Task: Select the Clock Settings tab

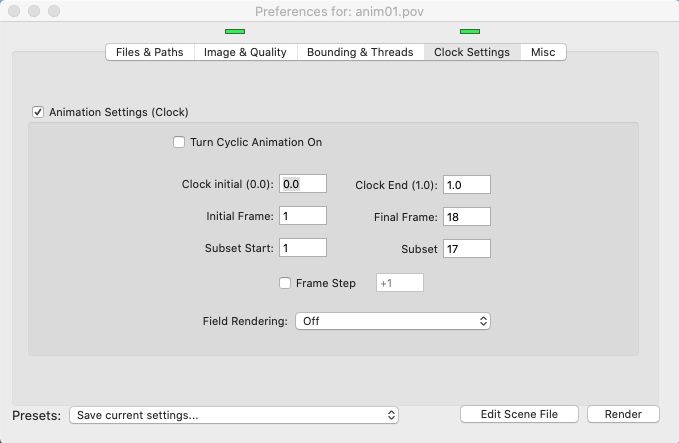Action: coord(472,52)
